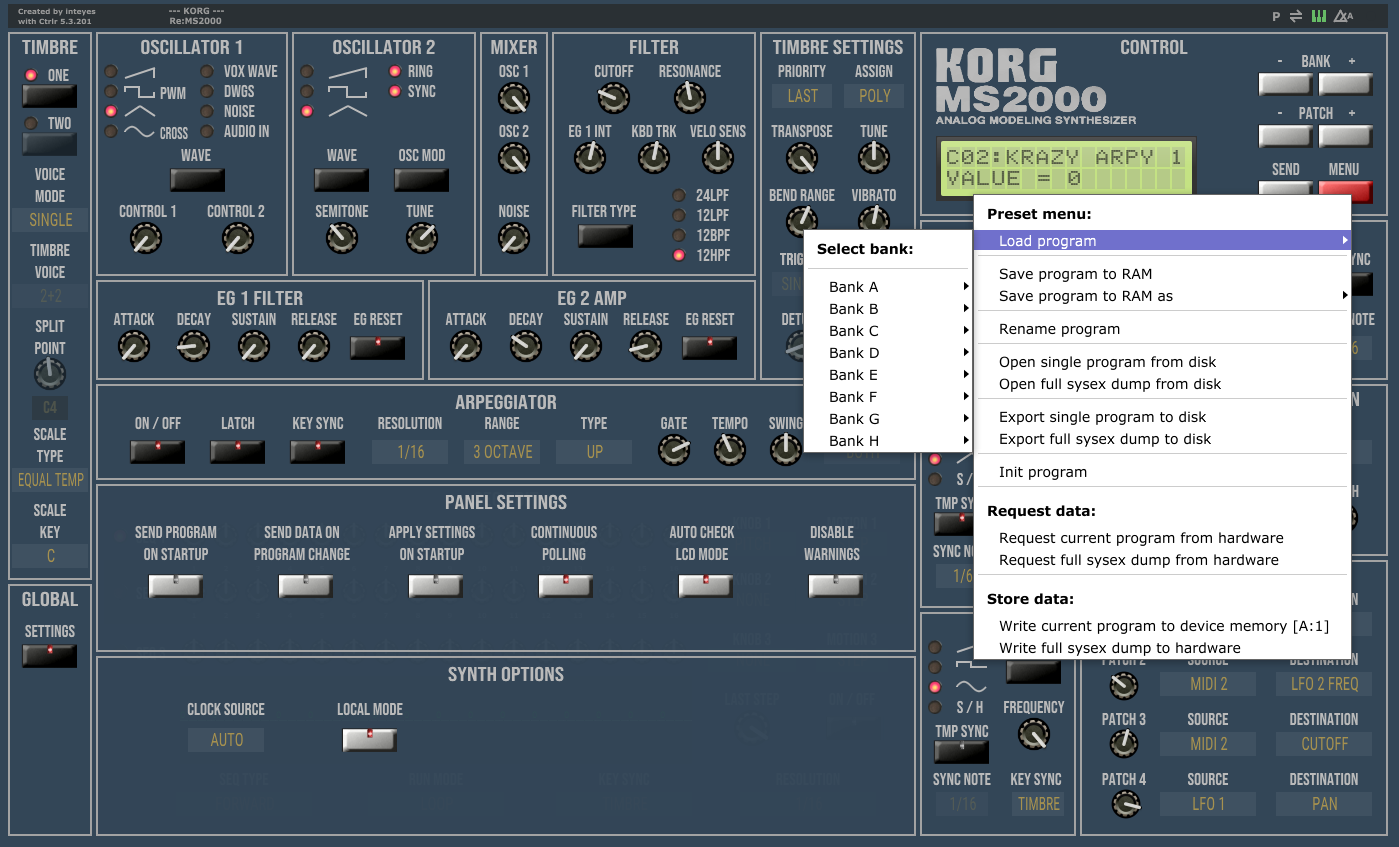
Task: Expand the Save program to RAM as submenu arrow
Action: pos(1345,296)
